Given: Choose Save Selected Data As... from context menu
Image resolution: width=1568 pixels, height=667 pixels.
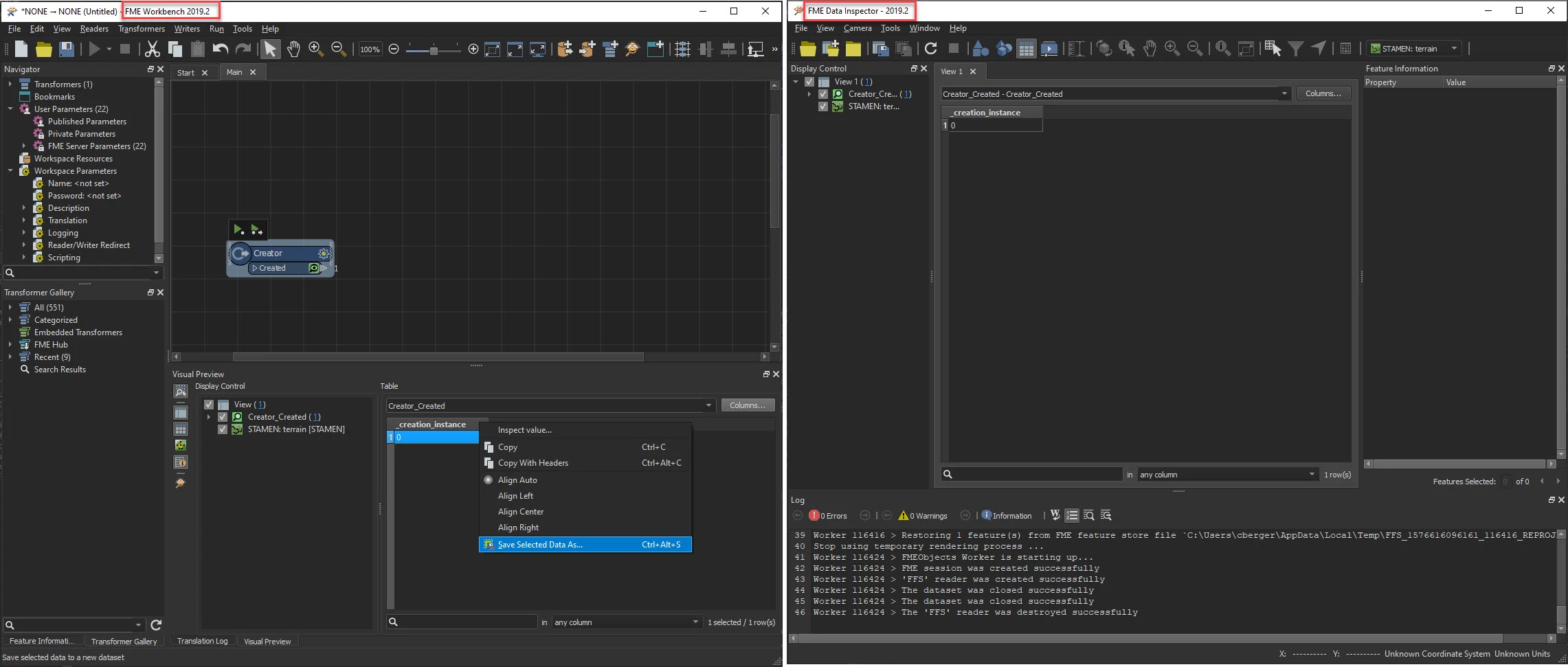Looking at the screenshot, I should (x=585, y=545).
